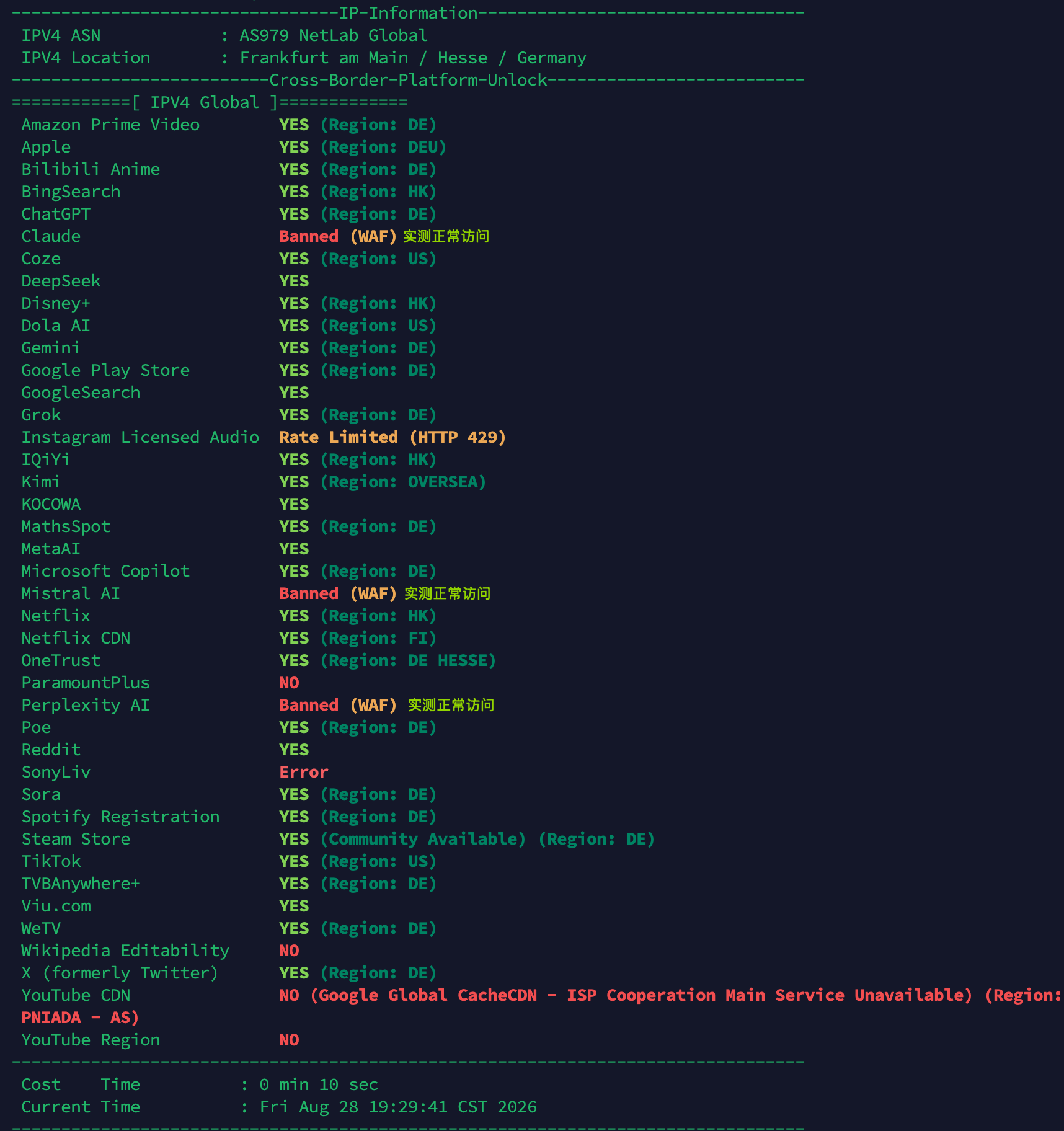Click the 'Amazon Prime Video' service name
Screen dimensions: 1064x1131
tap(110, 125)
